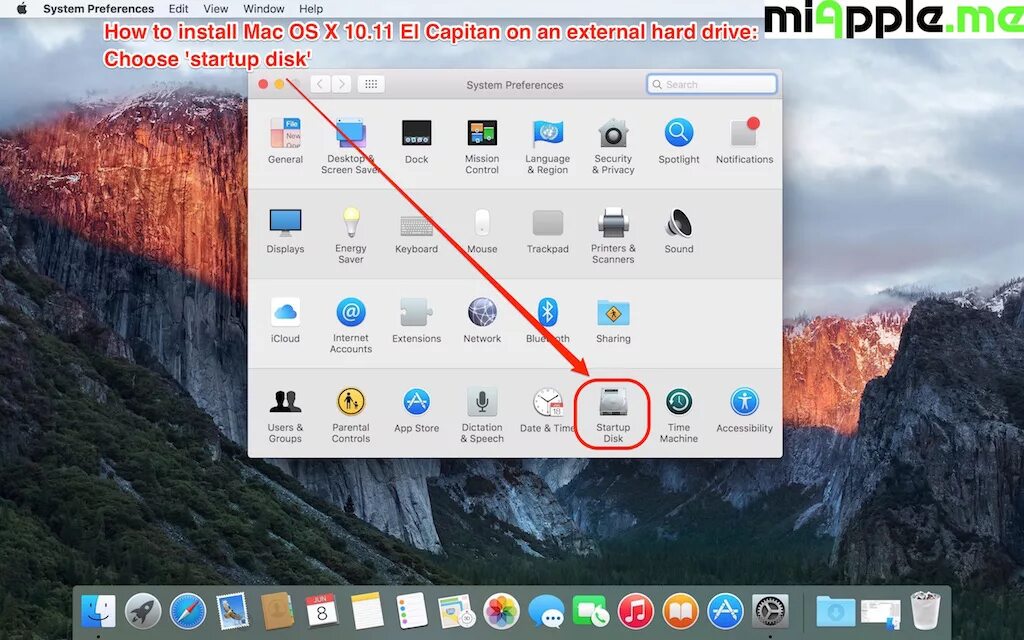Open iTunes from the Dock
1024x640 pixels.
click(635, 612)
